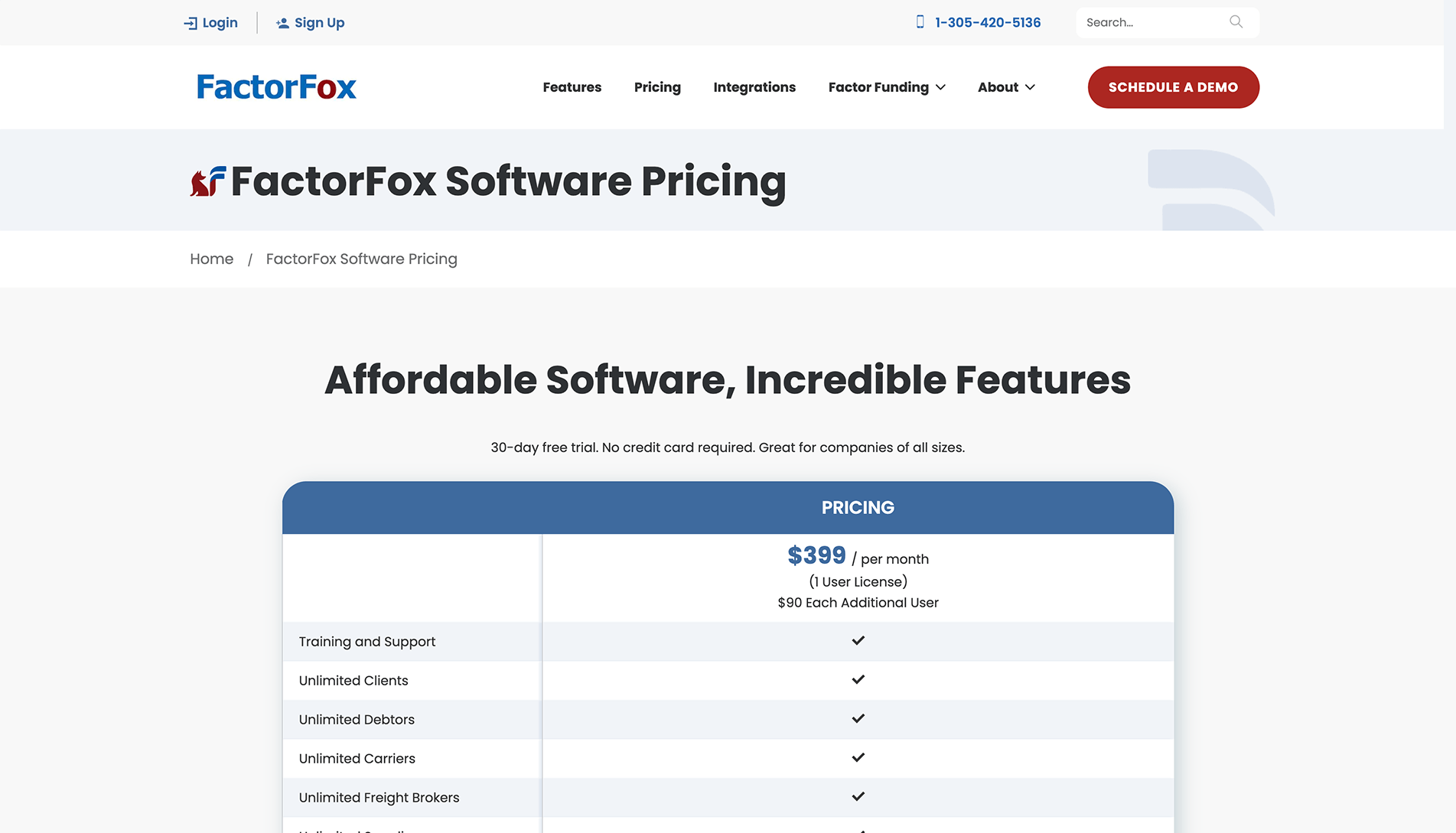
Task: Click the FactorFox logo
Action: [276, 87]
